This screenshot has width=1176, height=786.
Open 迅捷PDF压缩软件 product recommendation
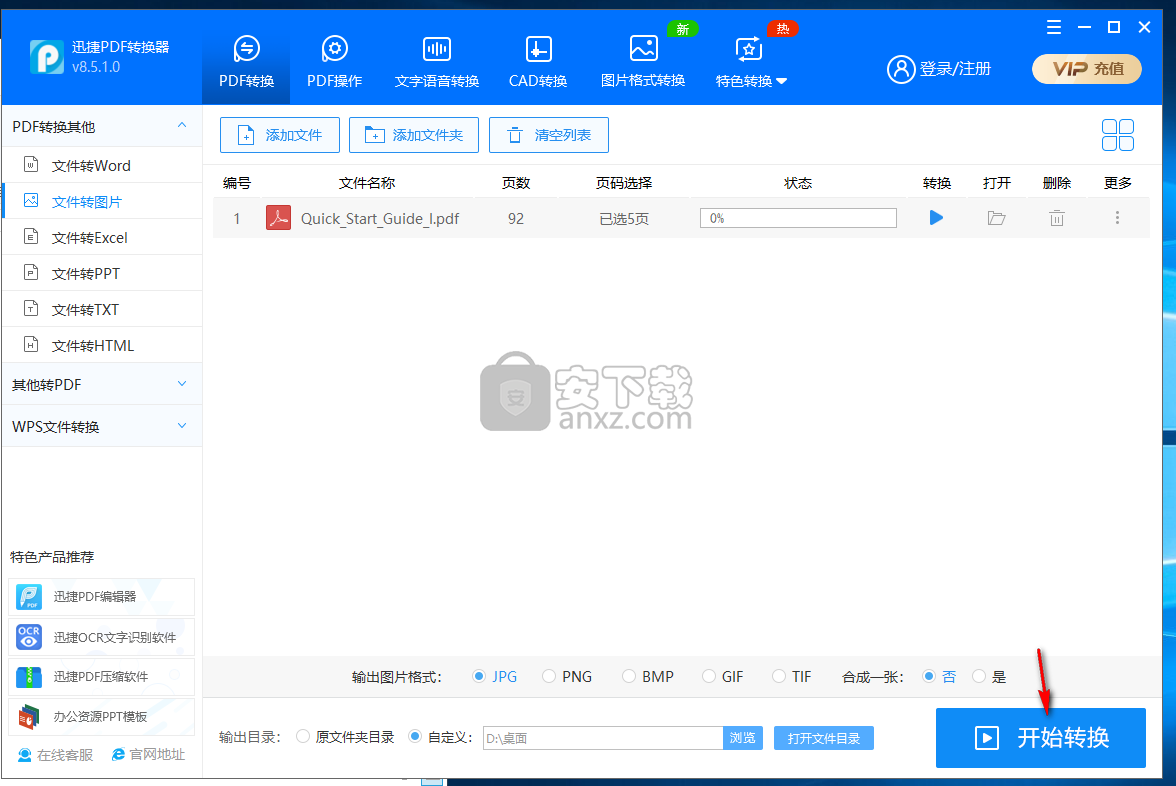click(x=102, y=676)
